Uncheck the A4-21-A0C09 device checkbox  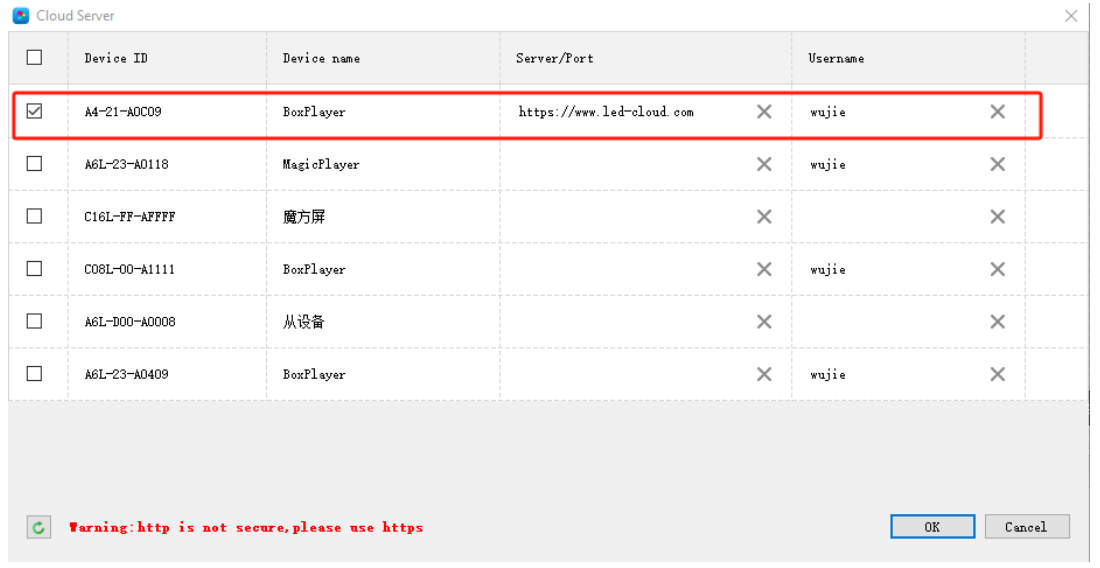tap(34, 111)
